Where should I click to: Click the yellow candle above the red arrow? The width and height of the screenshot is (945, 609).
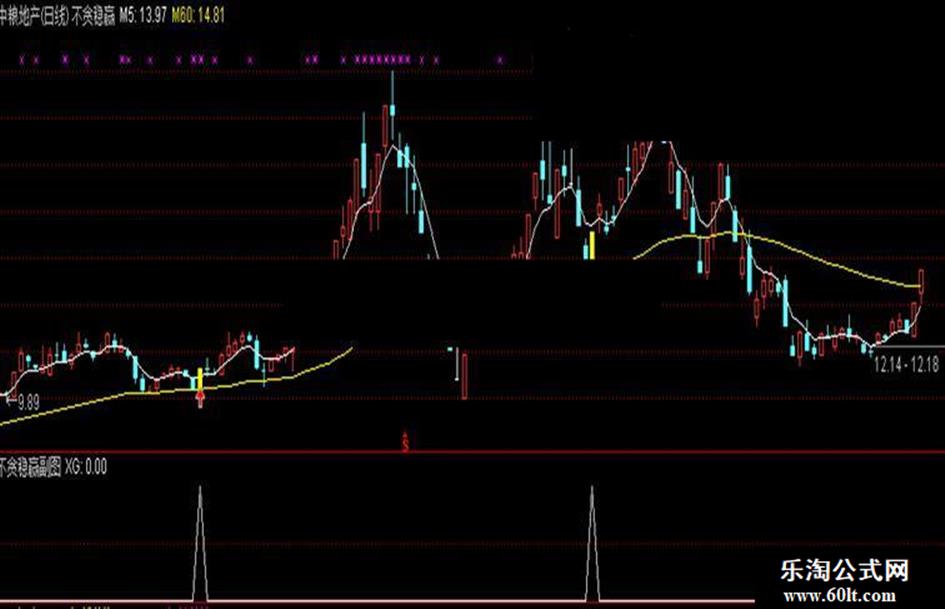[201, 379]
